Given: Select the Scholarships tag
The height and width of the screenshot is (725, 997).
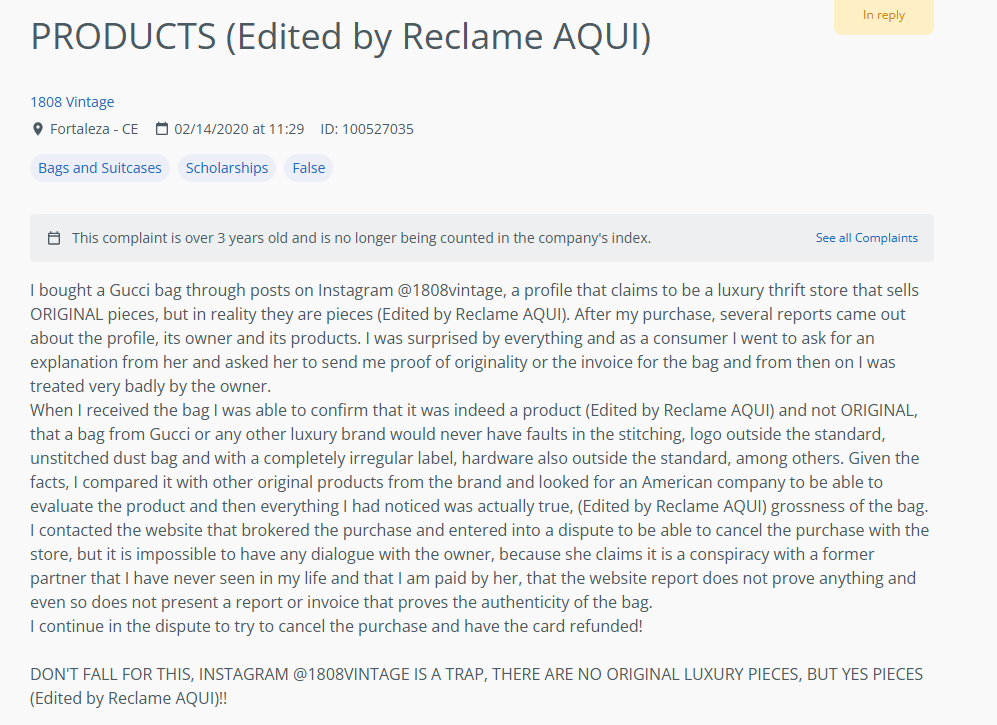Looking at the screenshot, I should point(227,168).
